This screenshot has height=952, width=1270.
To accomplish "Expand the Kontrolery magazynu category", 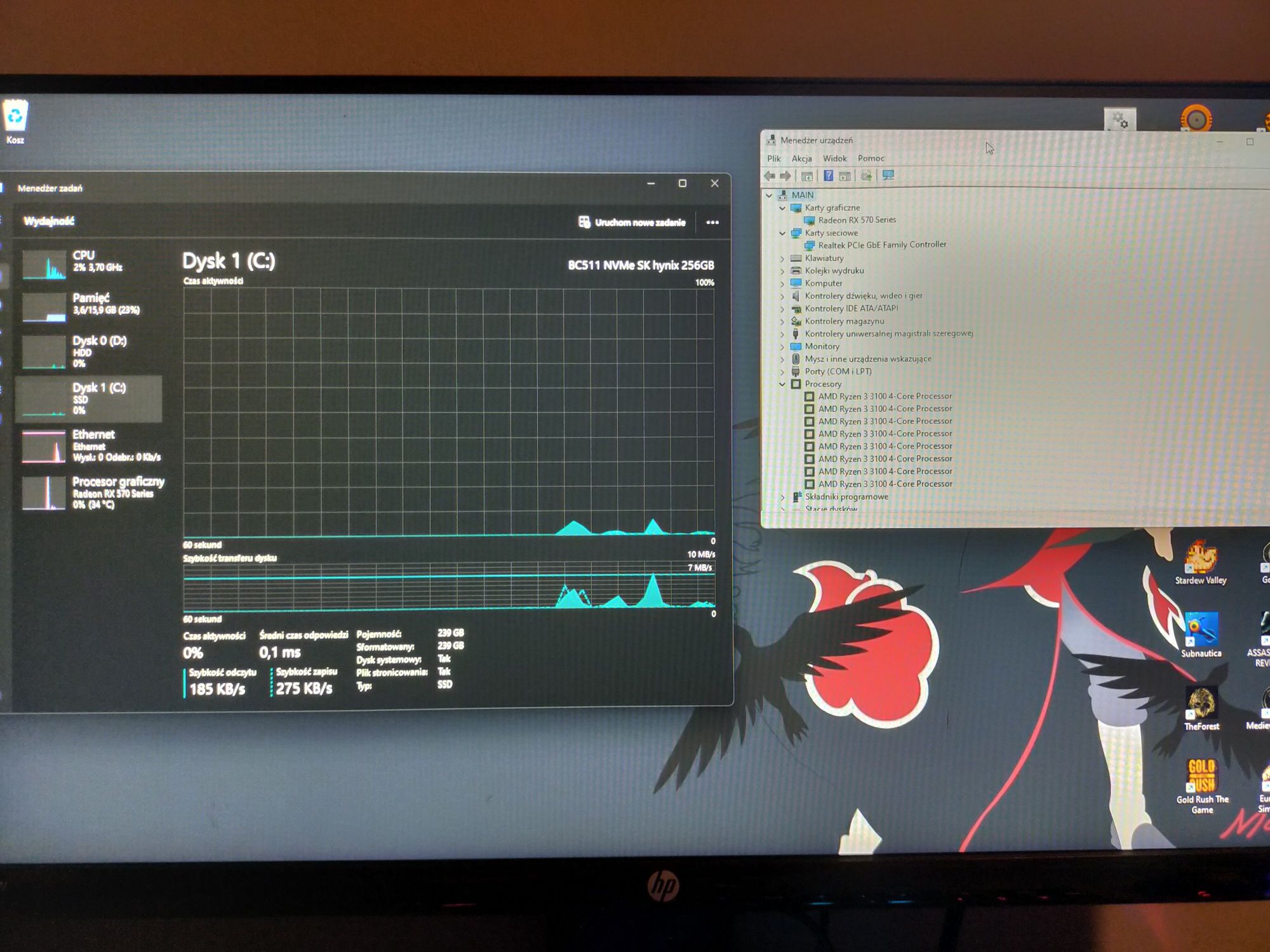I will [782, 322].
